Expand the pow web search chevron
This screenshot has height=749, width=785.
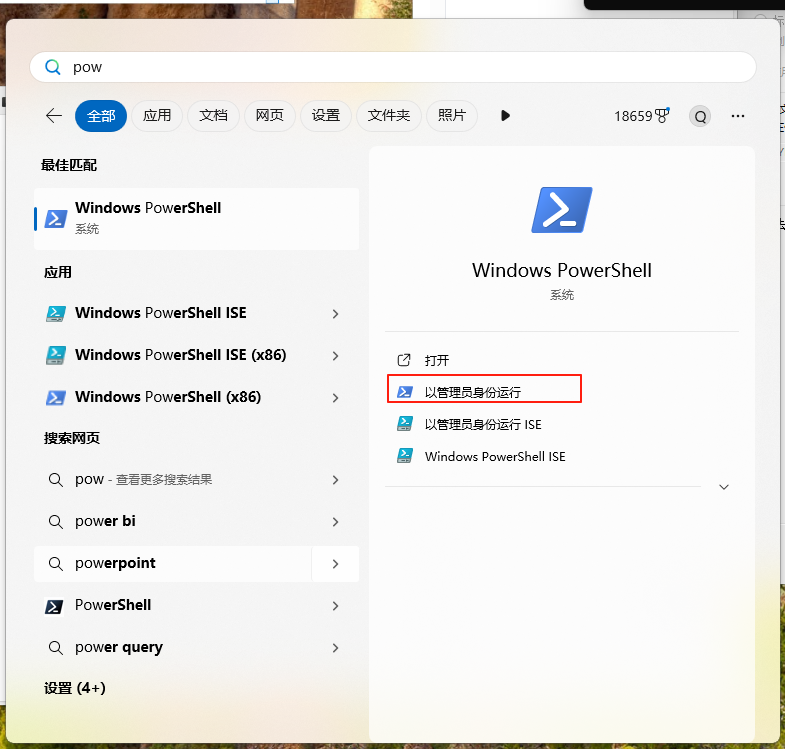coord(335,480)
